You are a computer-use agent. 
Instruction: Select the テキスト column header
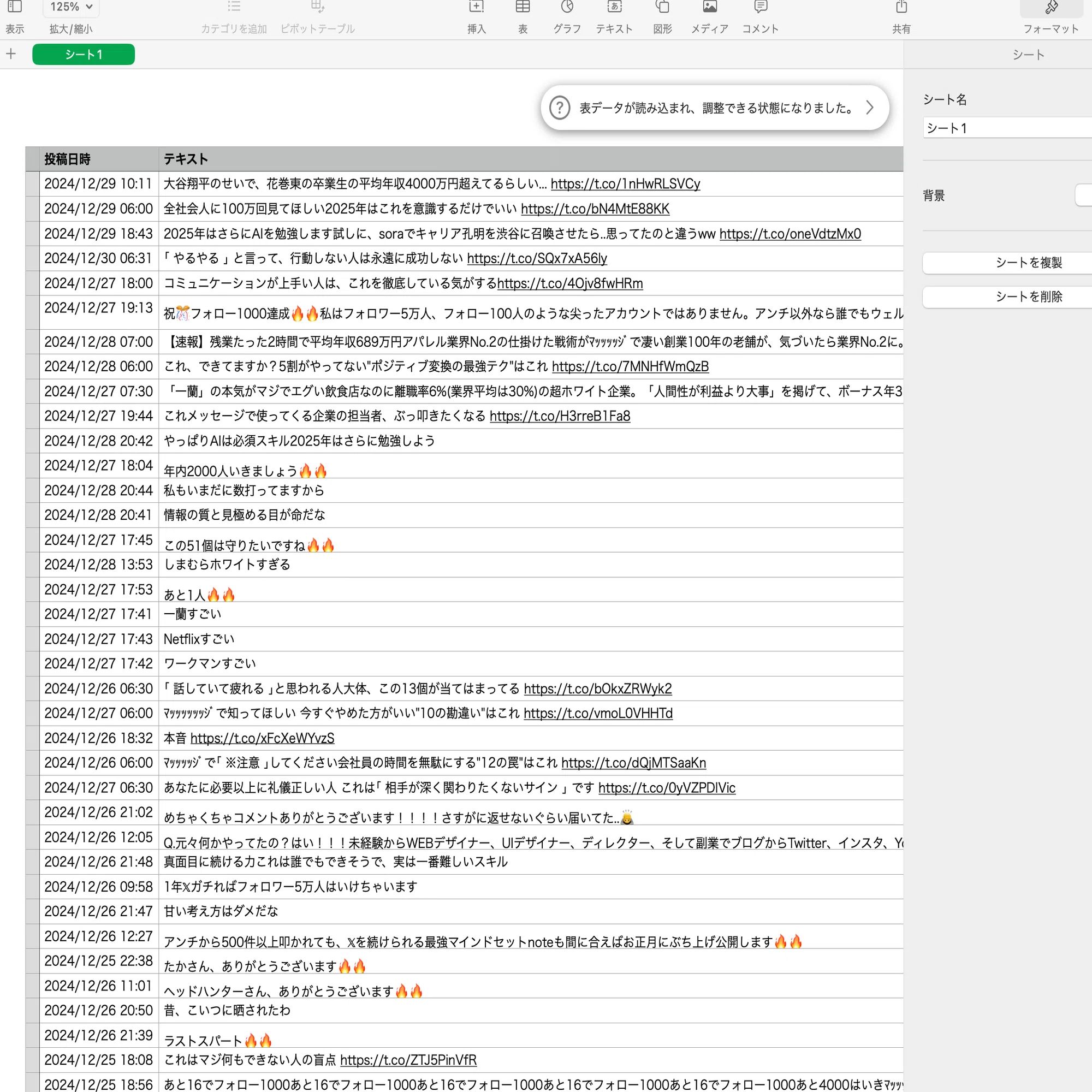pyautogui.click(x=531, y=159)
